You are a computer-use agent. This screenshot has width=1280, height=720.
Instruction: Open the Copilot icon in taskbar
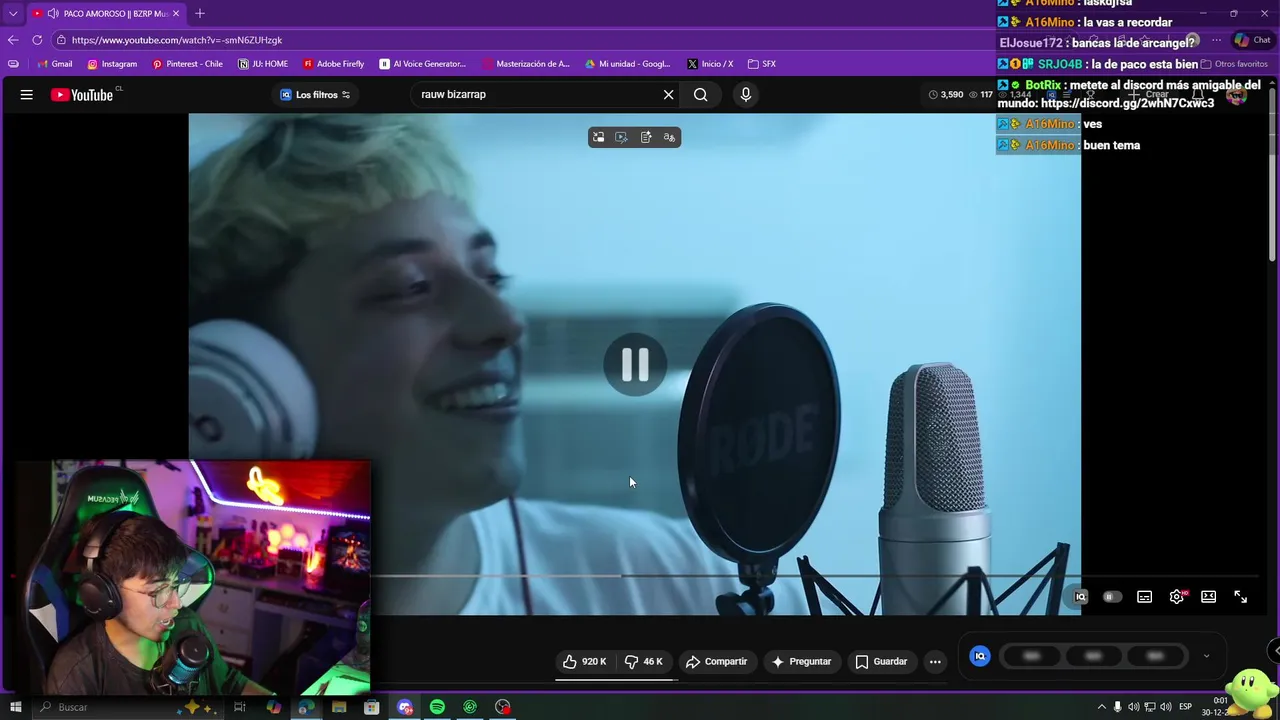tap(273, 707)
